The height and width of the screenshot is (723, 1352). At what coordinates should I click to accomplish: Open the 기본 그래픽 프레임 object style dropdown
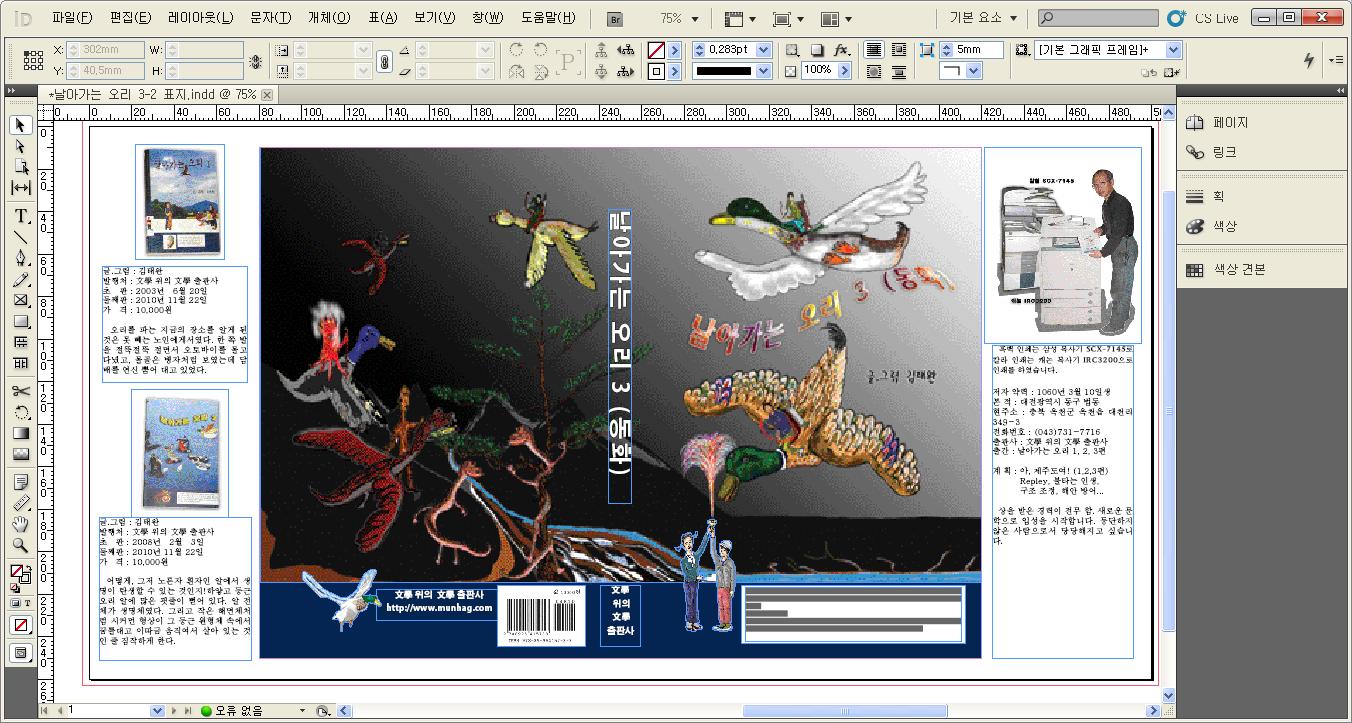click(x=1174, y=50)
